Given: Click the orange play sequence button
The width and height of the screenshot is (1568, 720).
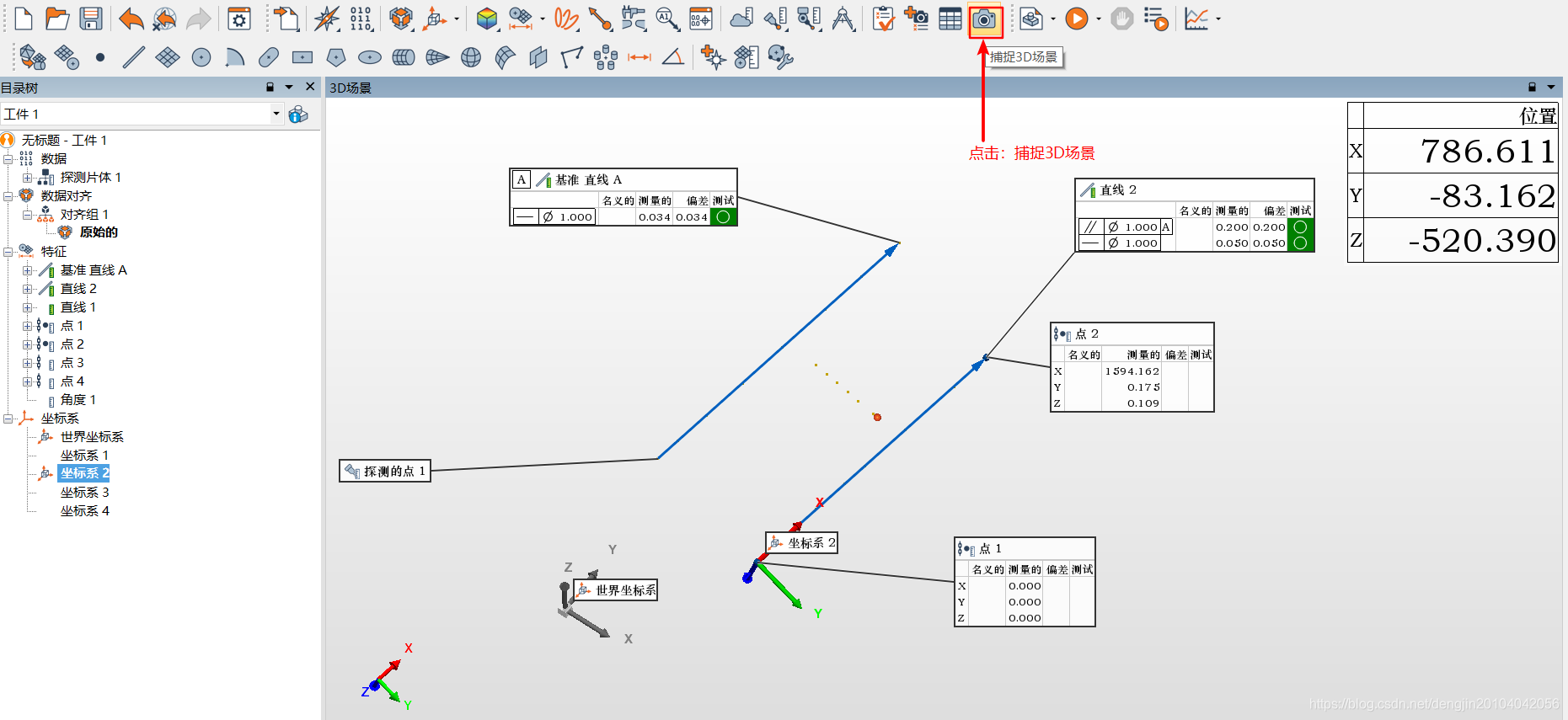Looking at the screenshot, I should point(1076,19).
